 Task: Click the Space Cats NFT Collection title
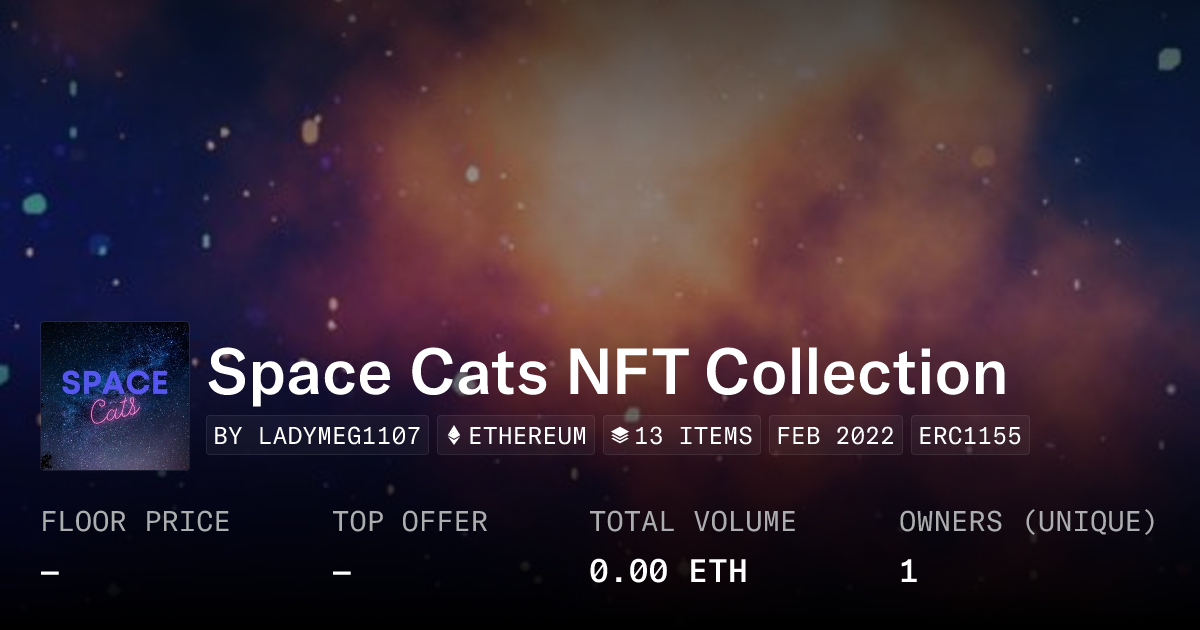click(607, 373)
